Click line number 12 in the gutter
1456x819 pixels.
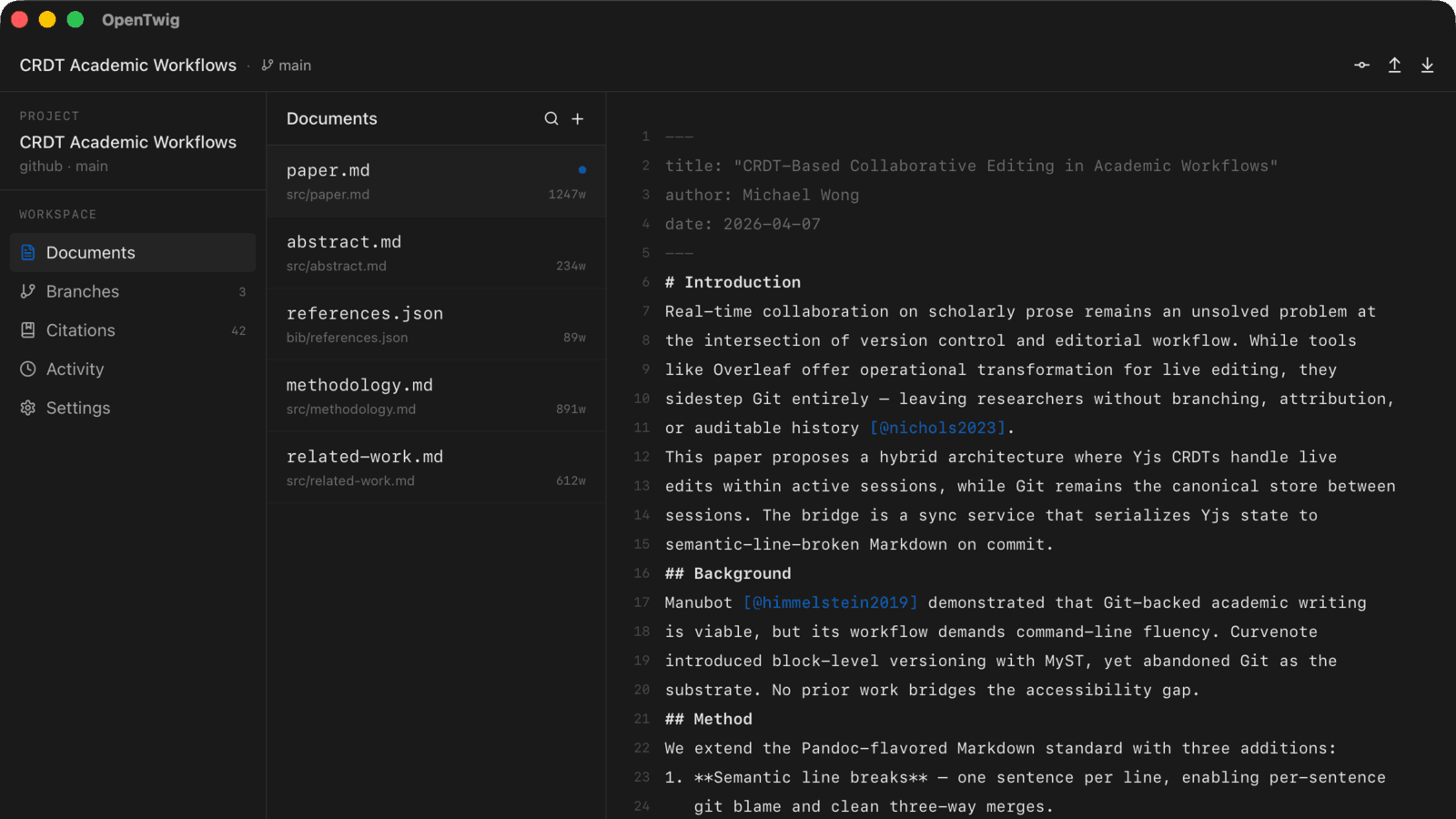pyautogui.click(x=642, y=457)
